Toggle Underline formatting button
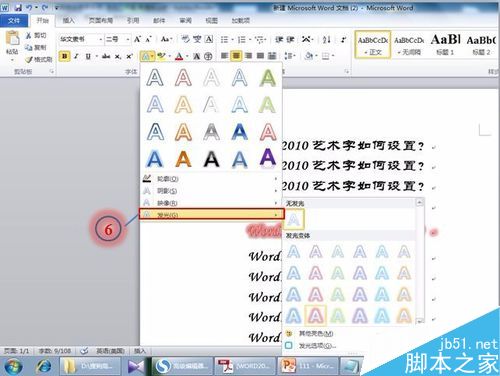 click(88, 56)
